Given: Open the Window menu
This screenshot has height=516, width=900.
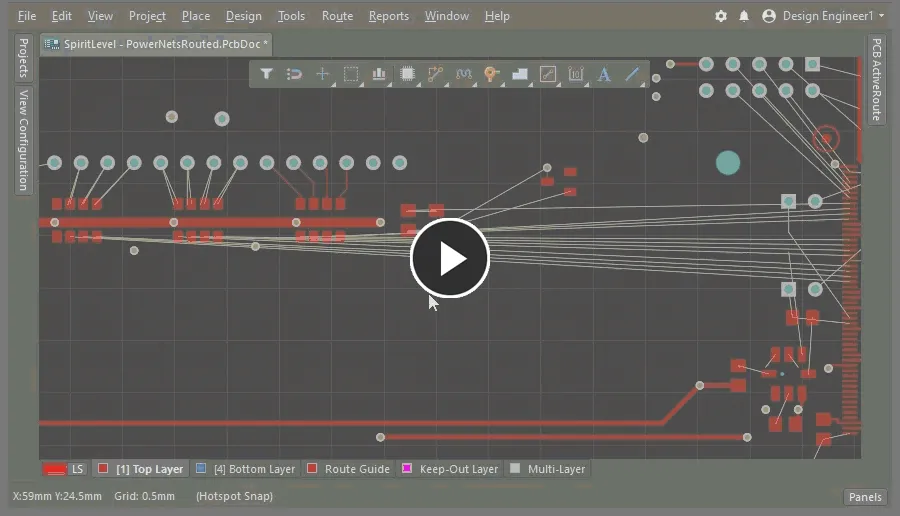Looking at the screenshot, I should click(447, 16).
